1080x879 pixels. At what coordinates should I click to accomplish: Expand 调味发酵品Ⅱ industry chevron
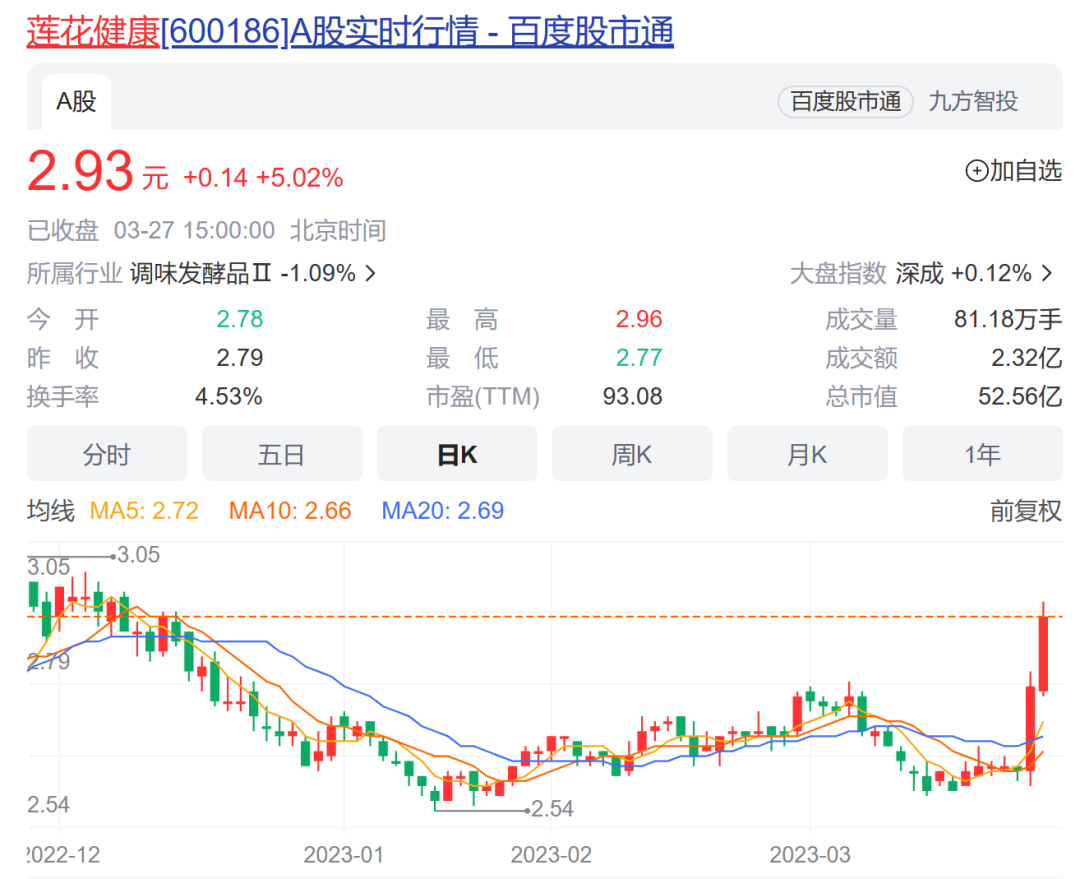point(371,273)
